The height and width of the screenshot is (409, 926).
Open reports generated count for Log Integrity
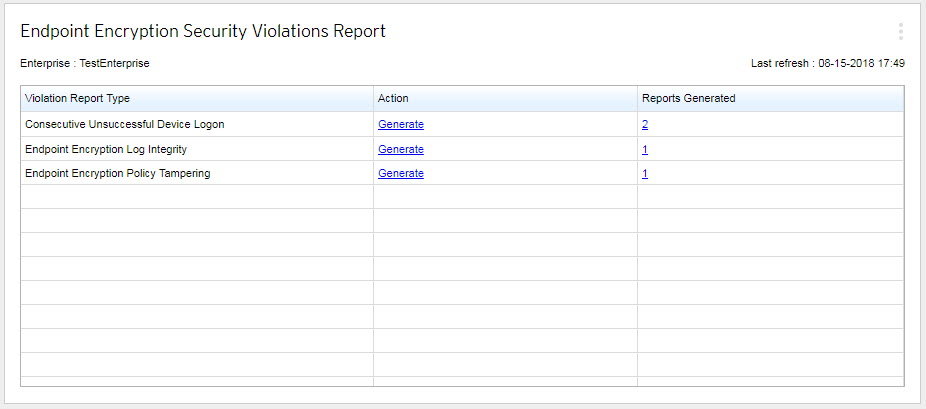click(x=645, y=149)
